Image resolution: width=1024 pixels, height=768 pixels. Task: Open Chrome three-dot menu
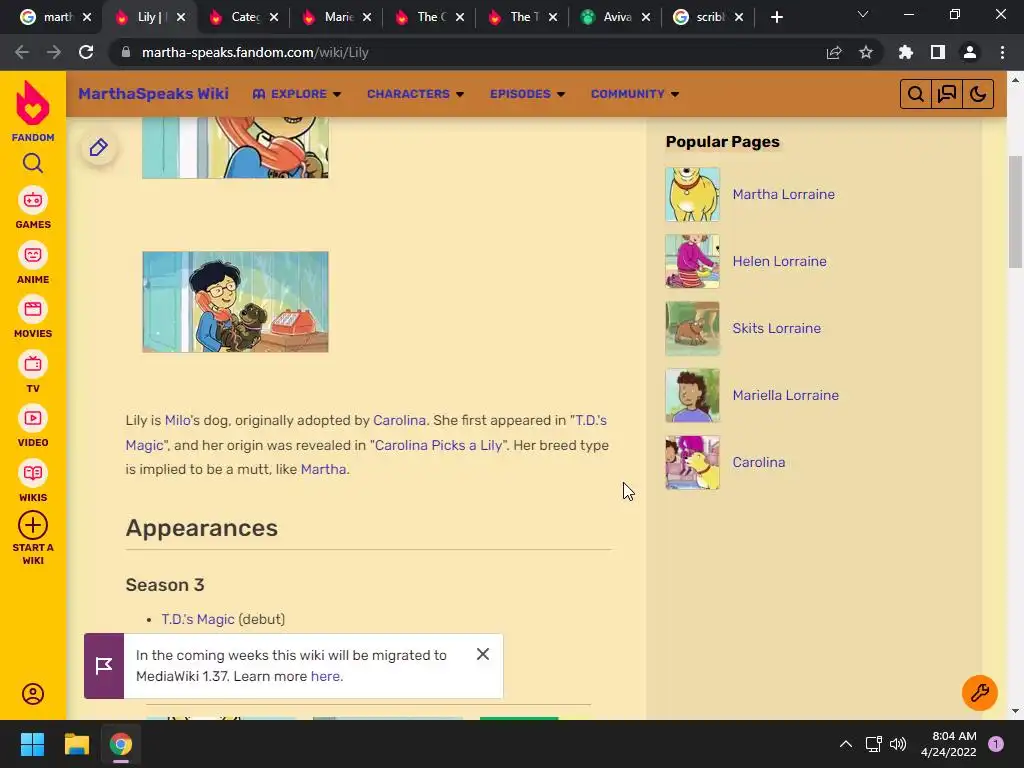click(x=1002, y=52)
